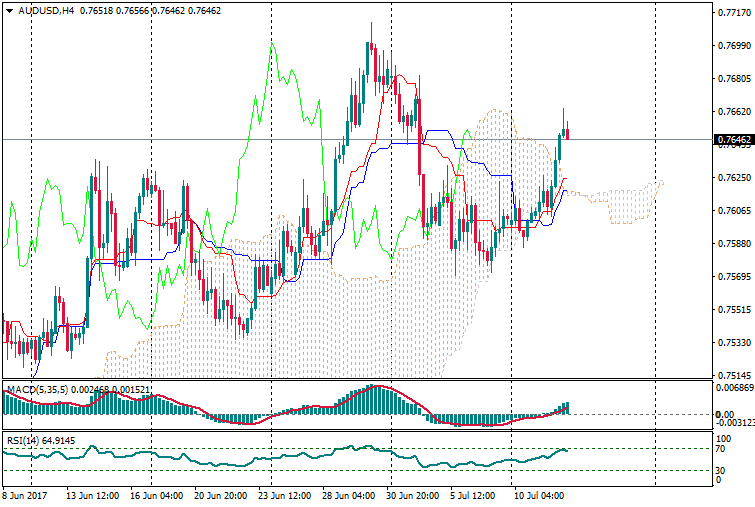Select the MACD 0.006869 scale value
Image resolution: width=755 pixels, height=507 pixels.
click(x=736, y=387)
